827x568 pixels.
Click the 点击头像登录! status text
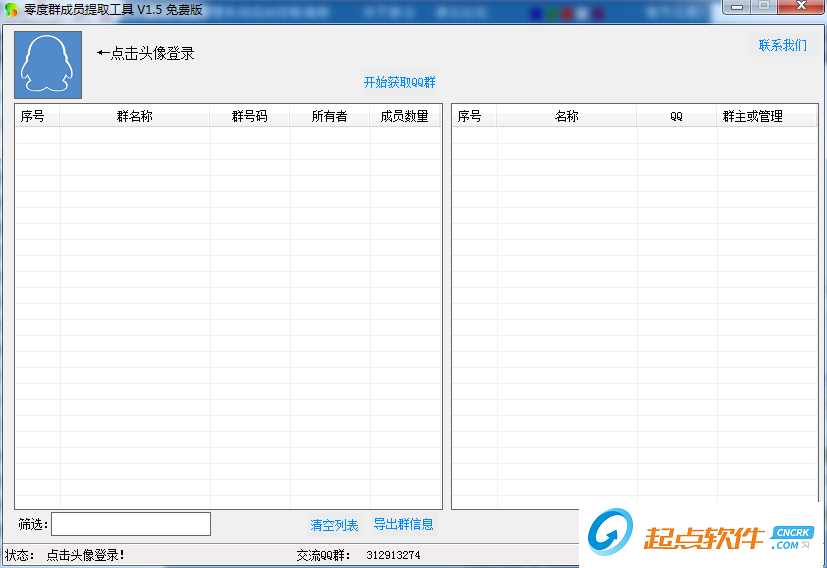[x=85, y=555]
